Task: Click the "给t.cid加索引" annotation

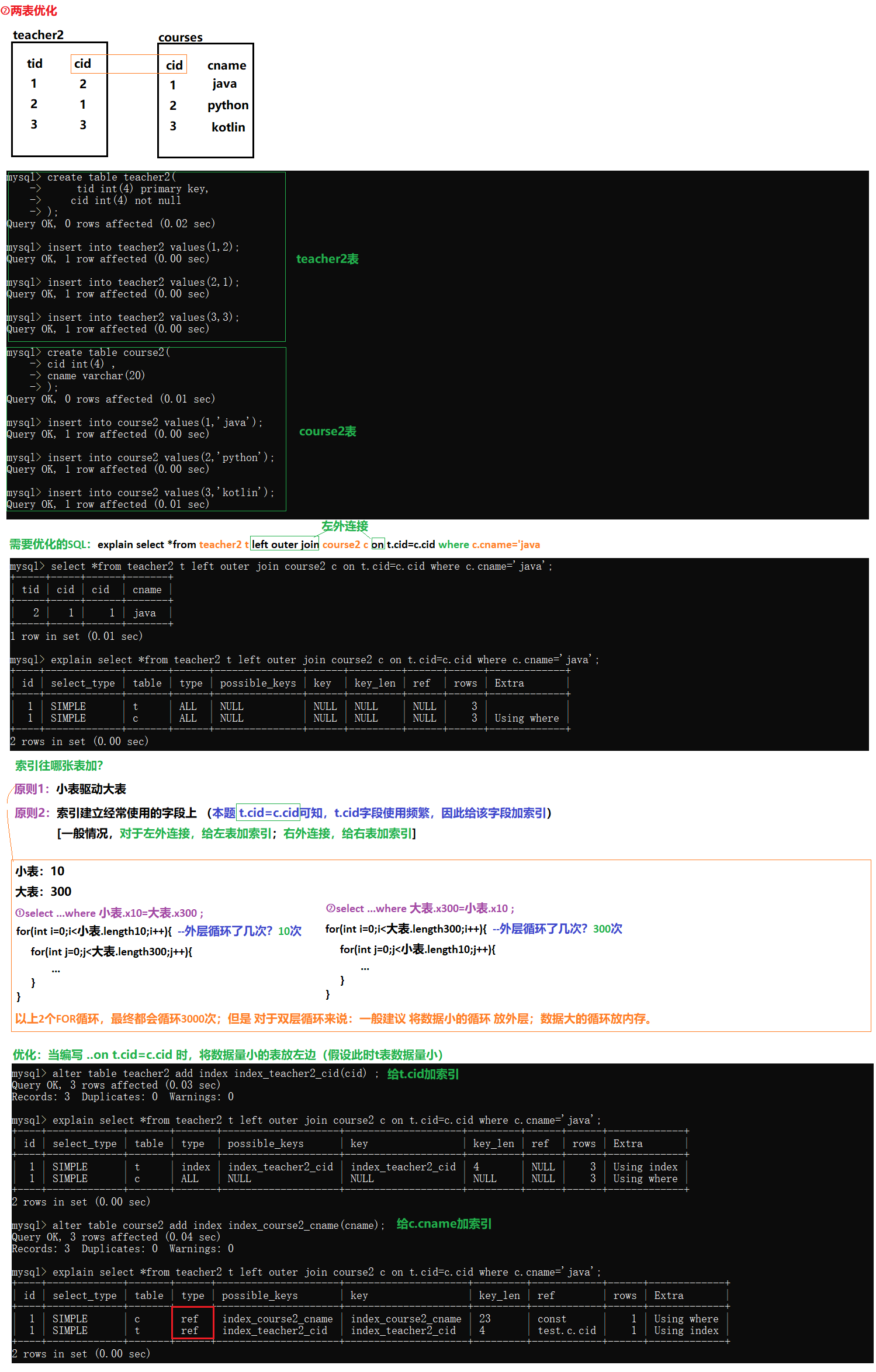Action: (423, 1074)
